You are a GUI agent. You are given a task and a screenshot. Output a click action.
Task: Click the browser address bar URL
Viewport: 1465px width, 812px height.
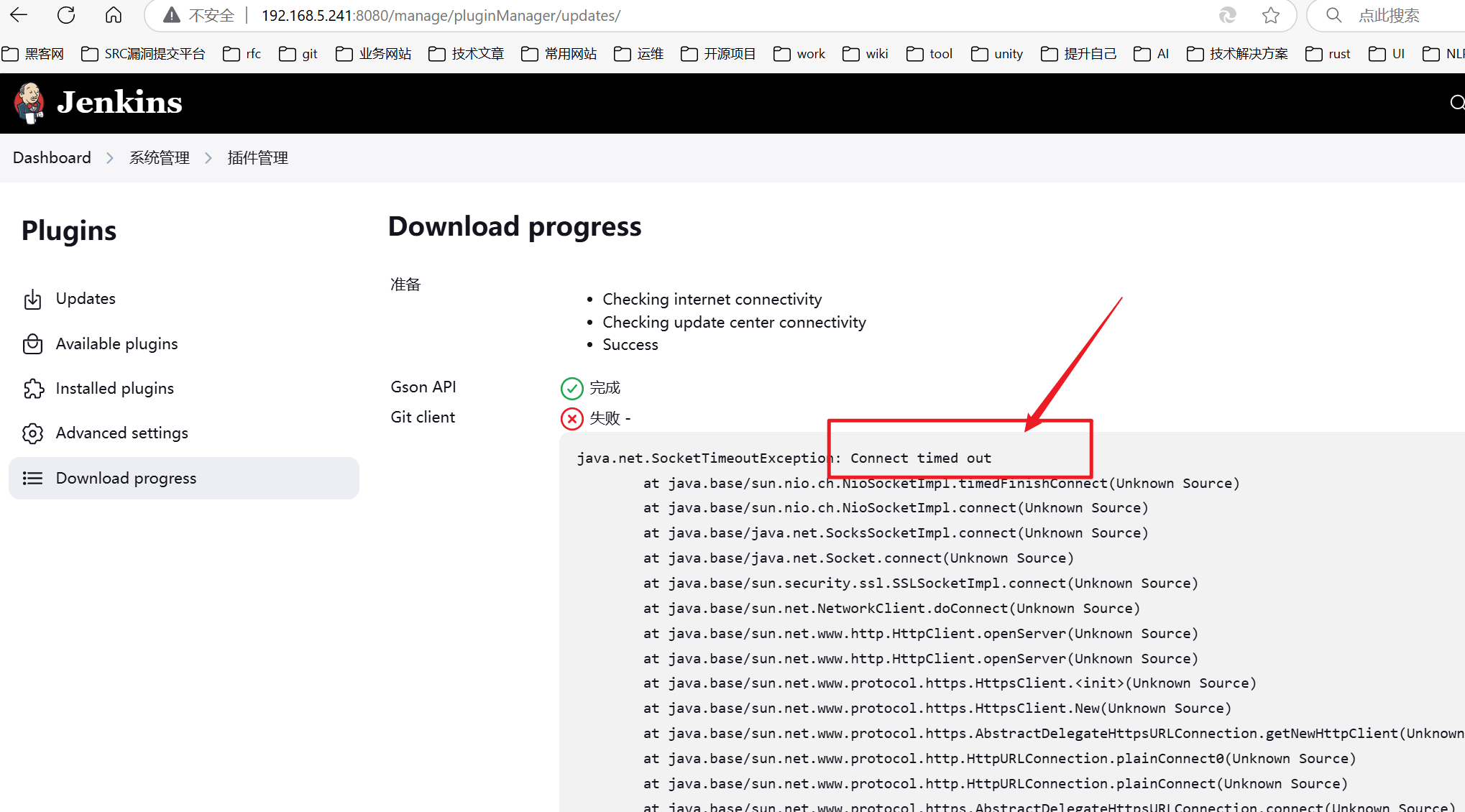point(441,15)
